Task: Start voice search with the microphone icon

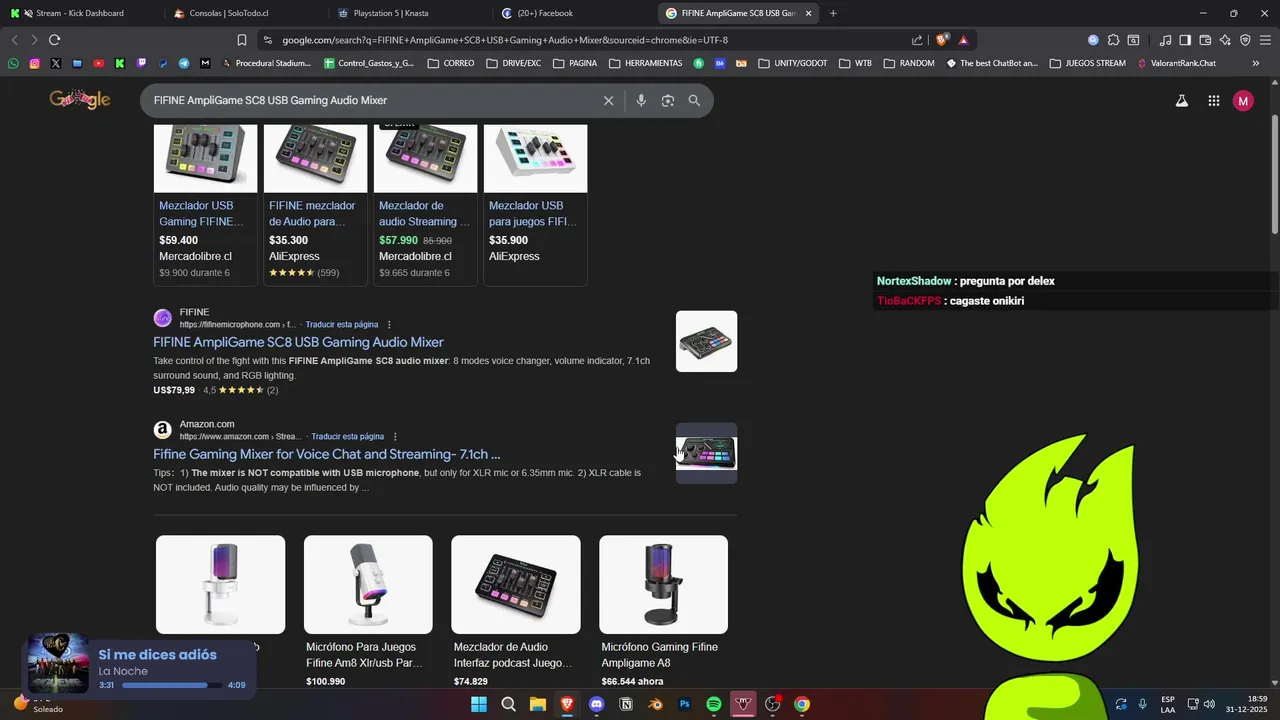Action: (x=641, y=100)
